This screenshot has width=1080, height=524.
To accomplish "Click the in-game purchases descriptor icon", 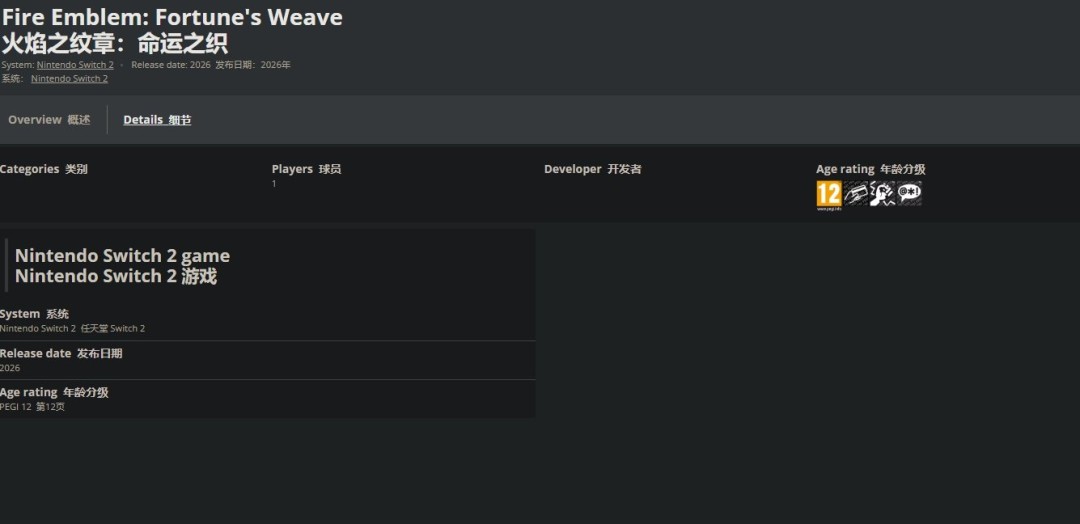I will point(856,194).
